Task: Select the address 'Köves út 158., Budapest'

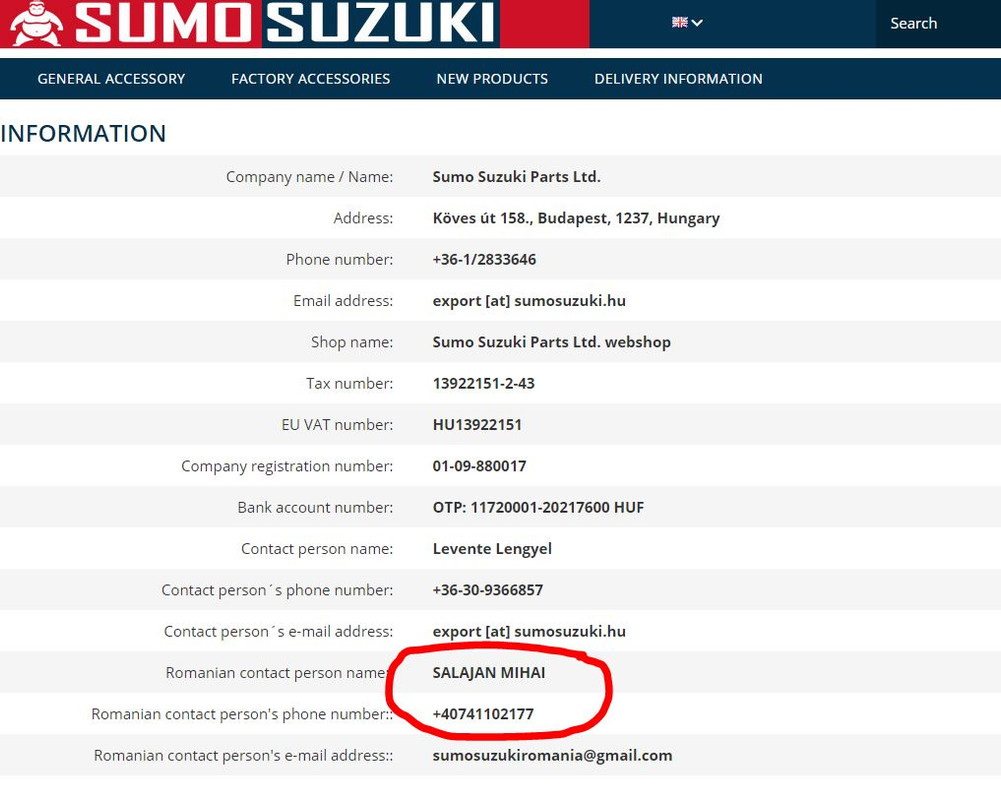Action: [x=576, y=218]
